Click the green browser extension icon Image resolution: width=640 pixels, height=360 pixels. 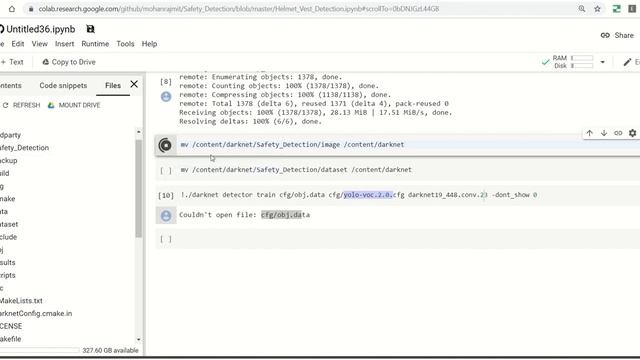(x=617, y=9)
